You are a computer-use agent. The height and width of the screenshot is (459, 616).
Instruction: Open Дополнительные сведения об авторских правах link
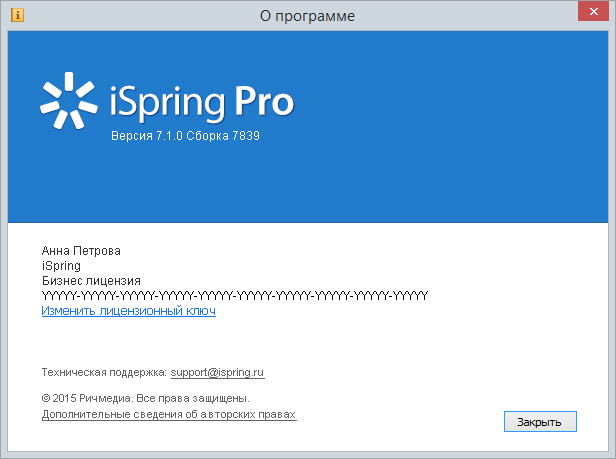coord(169,414)
